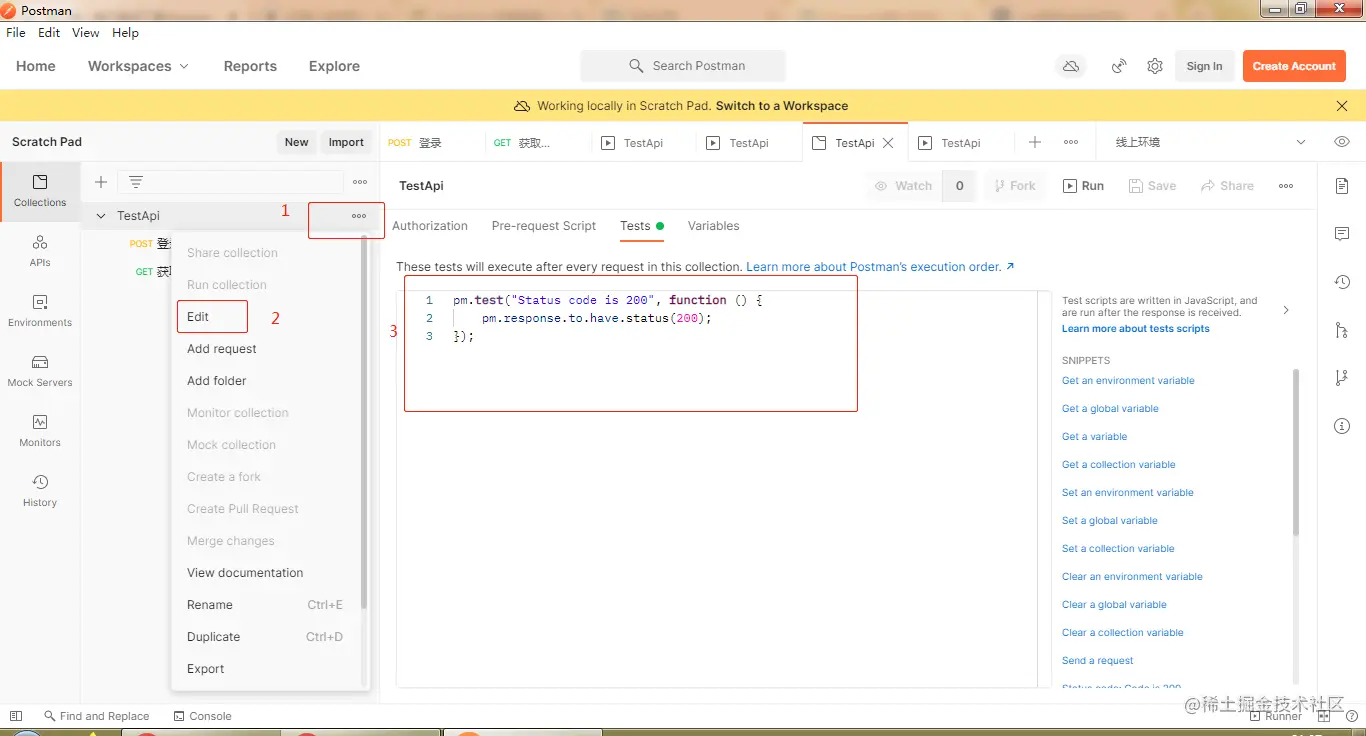Click the satellite capture requests icon
This screenshot has height=736, width=1366.
click(x=1119, y=66)
